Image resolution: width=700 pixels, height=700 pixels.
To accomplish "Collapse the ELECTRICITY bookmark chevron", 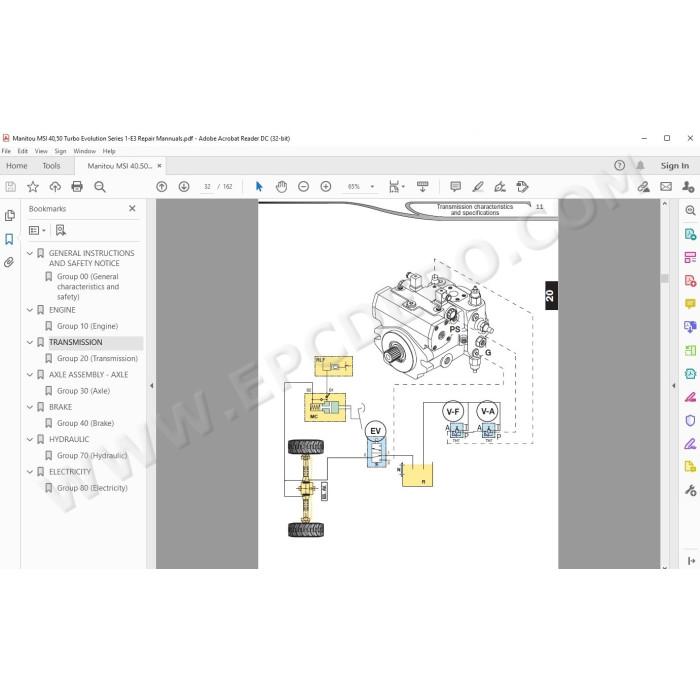I will click(x=30, y=472).
